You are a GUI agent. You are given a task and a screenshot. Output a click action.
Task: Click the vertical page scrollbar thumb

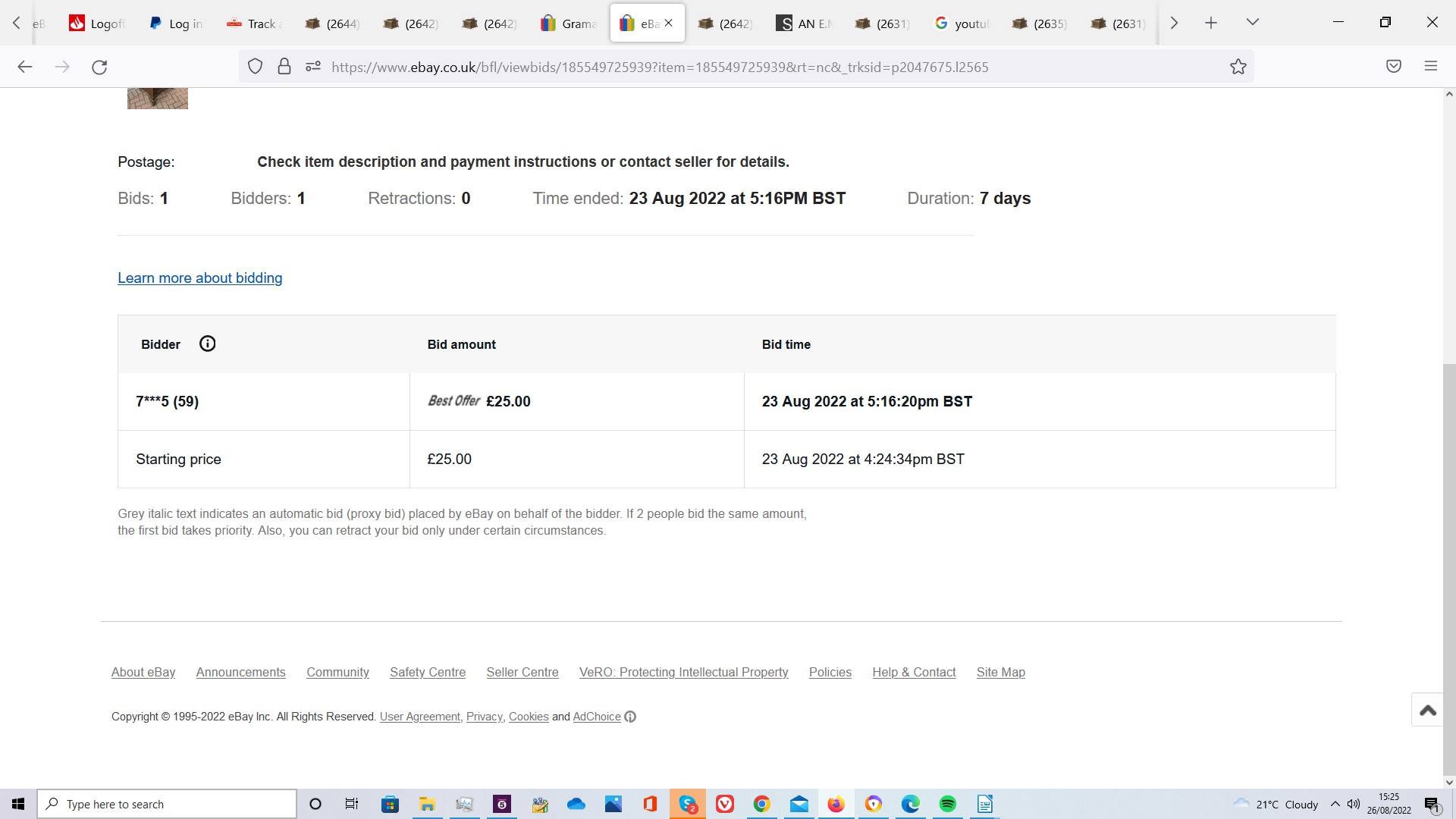(1448, 569)
